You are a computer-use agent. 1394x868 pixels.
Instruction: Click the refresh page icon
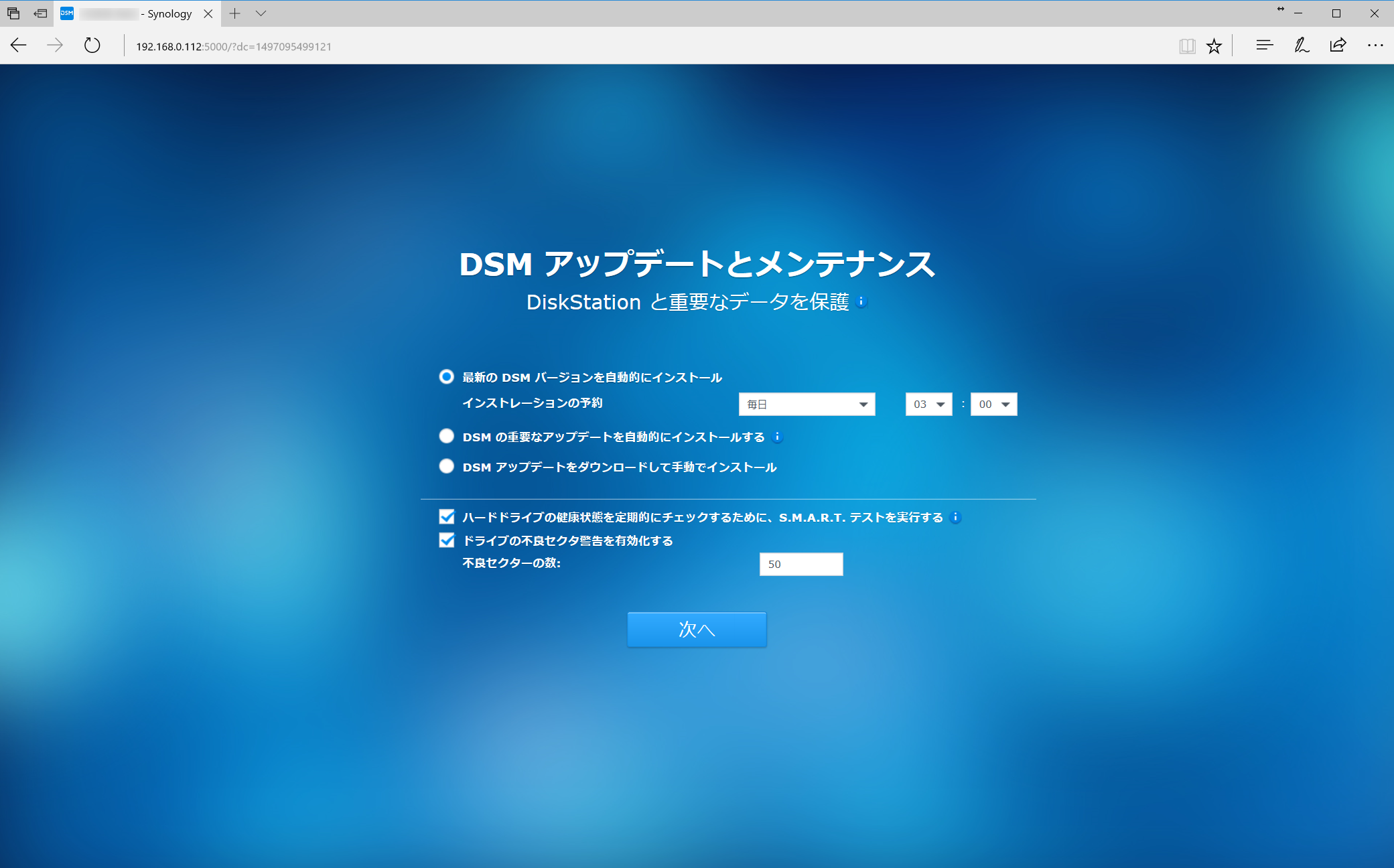[92, 46]
